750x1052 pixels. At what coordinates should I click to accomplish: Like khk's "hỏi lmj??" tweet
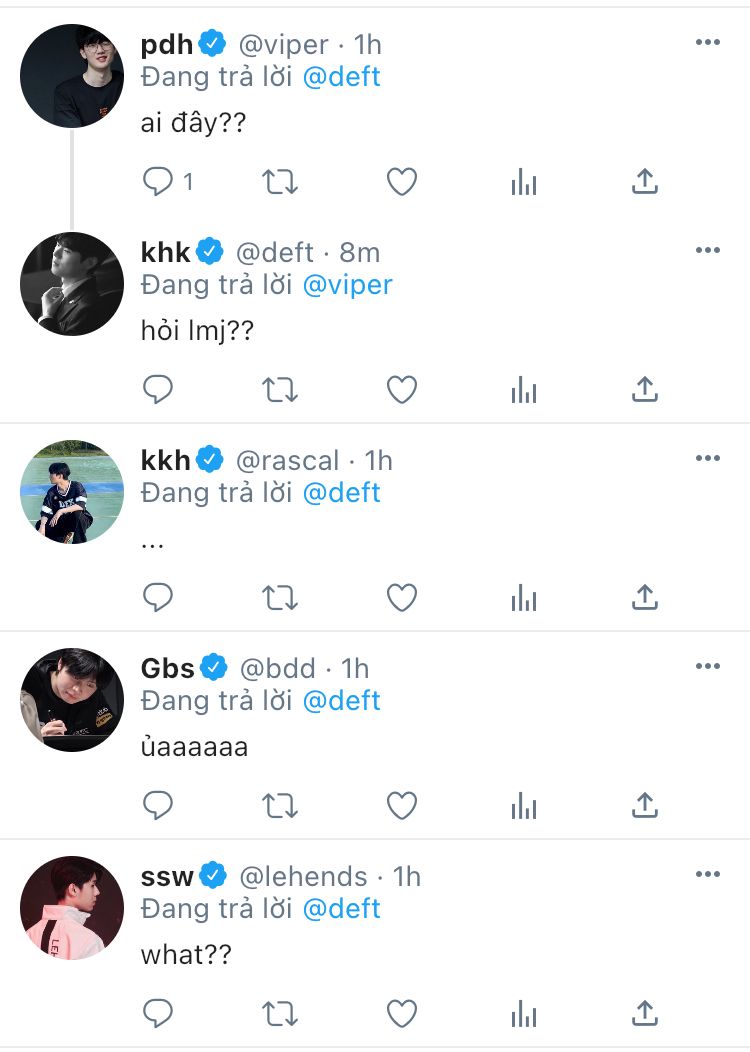pos(402,389)
